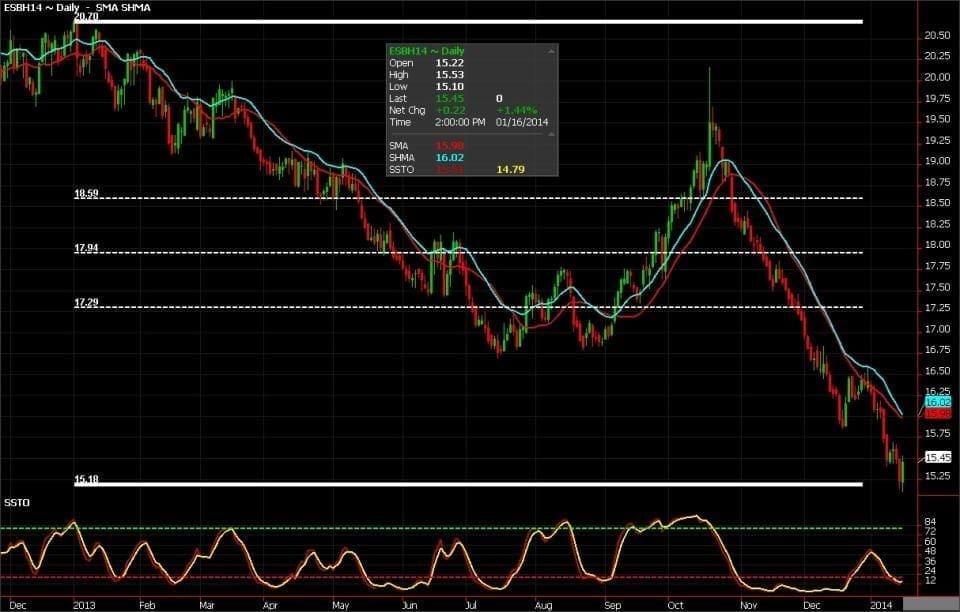The width and height of the screenshot is (960, 612).
Task: Click the ESBH14 ~ Daily chart title
Action: (x=39, y=7)
